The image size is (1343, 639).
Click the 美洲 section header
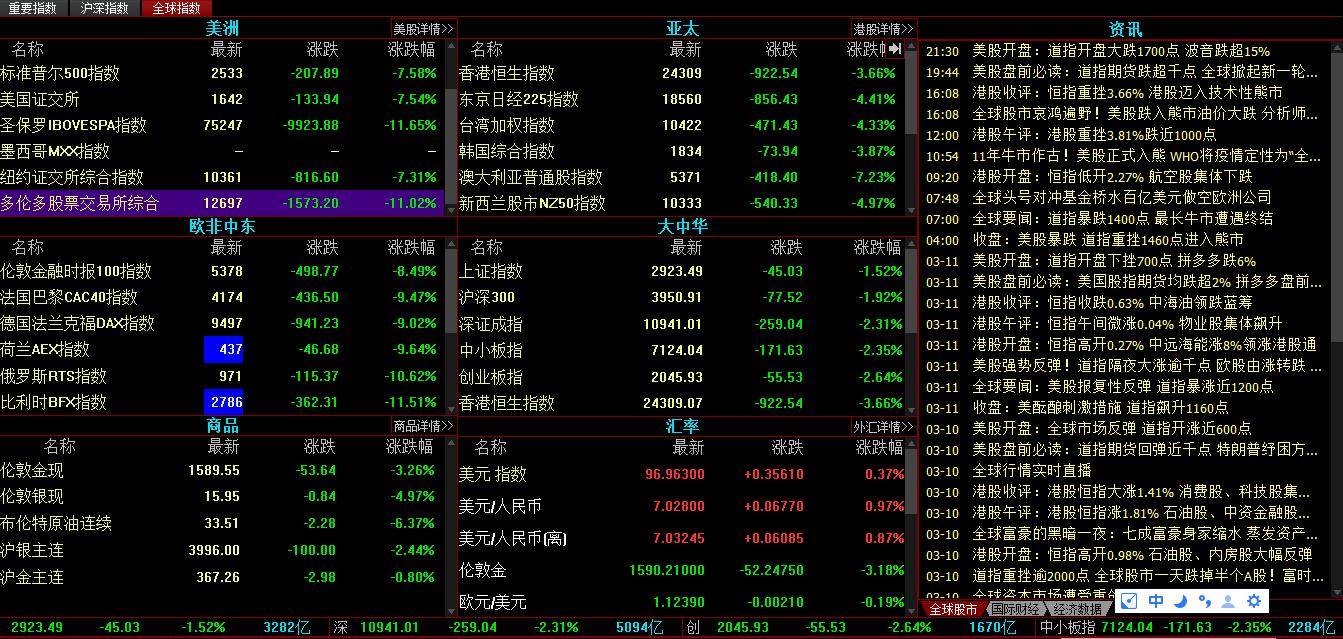222,29
